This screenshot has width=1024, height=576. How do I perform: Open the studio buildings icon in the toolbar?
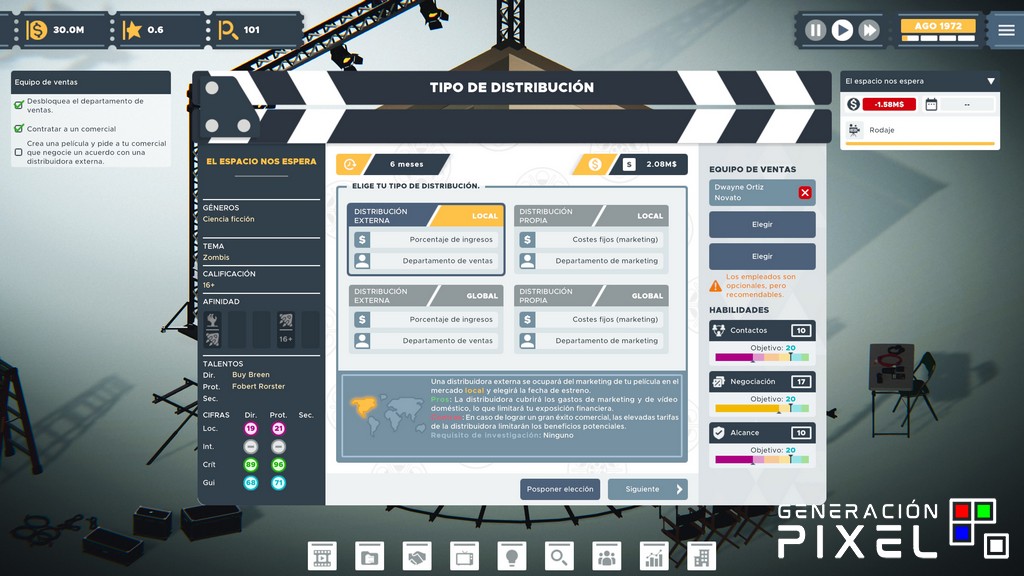(x=700, y=557)
